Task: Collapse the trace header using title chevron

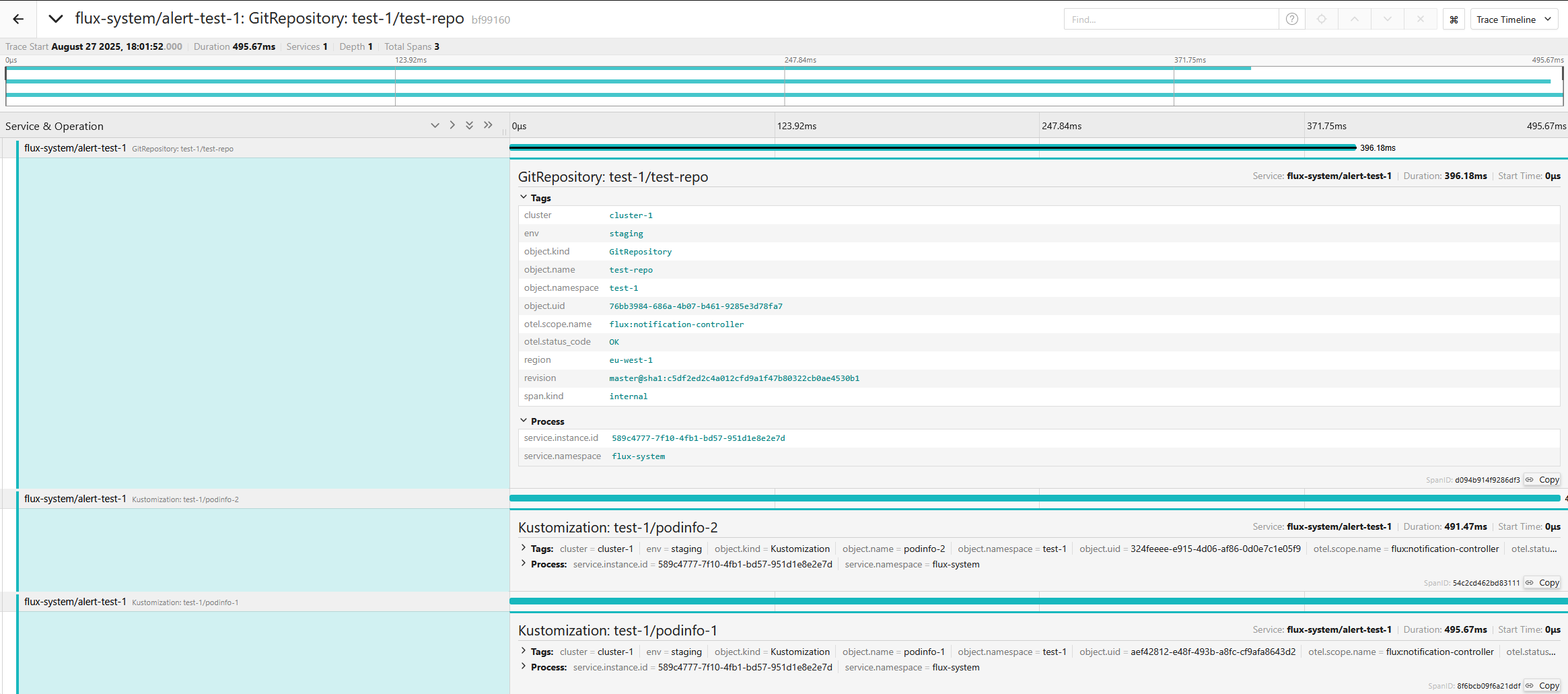Action: 56,19
